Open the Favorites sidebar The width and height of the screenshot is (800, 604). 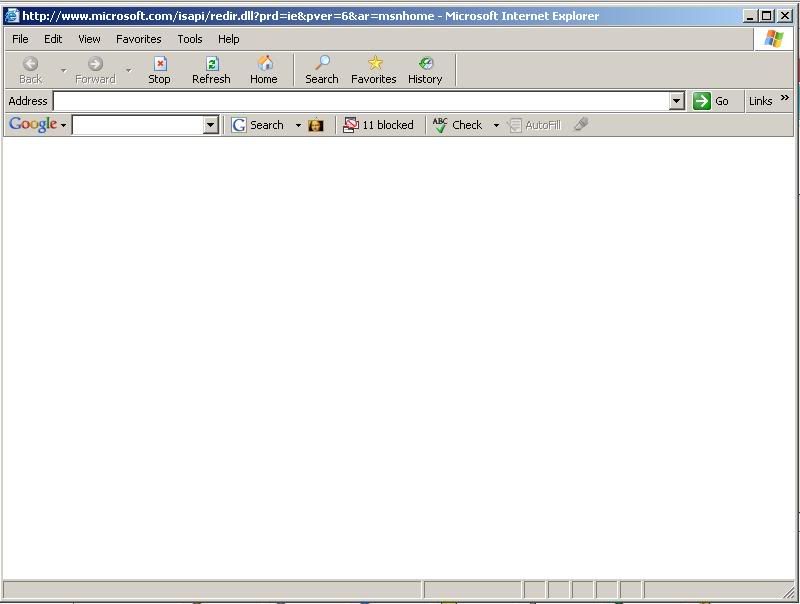(373, 69)
